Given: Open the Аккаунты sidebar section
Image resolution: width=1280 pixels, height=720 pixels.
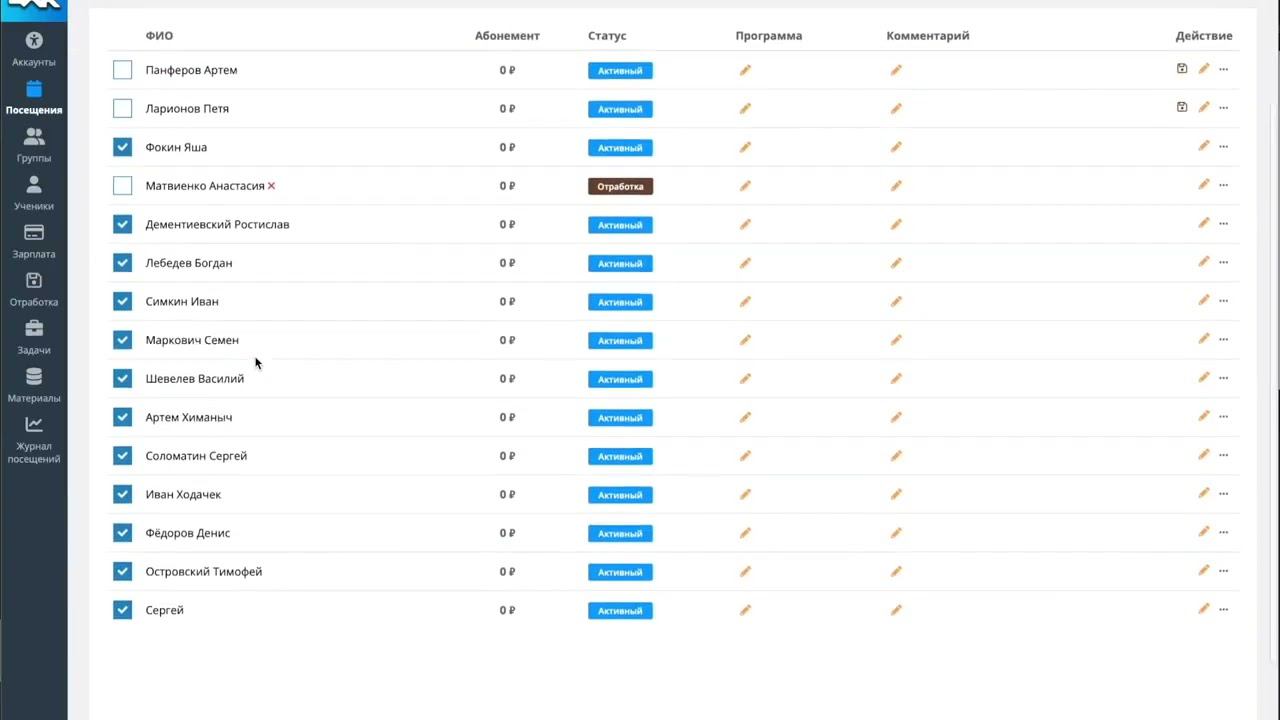Looking at the screenshot, I should click(x=34, y=49).
